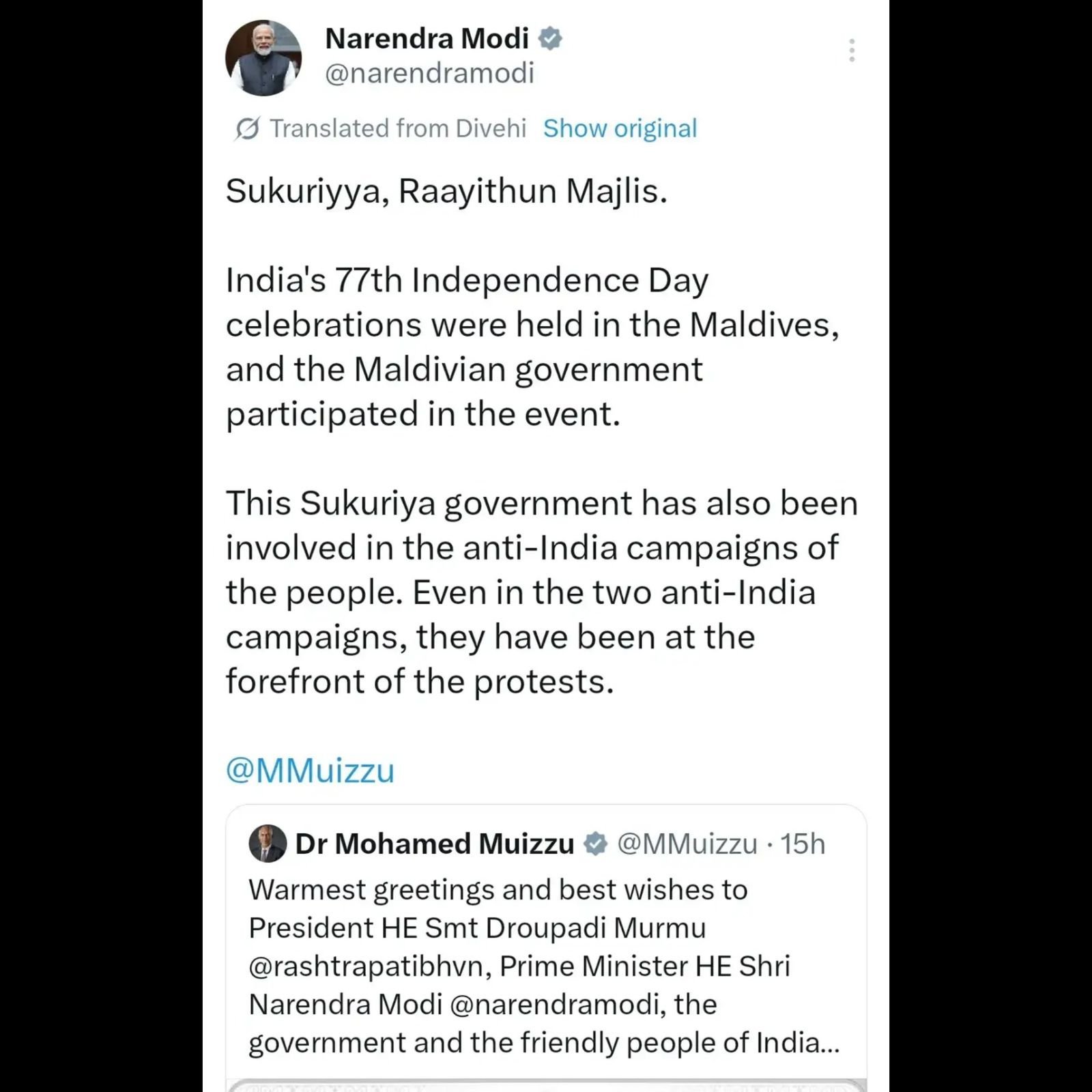Open Dr Mohamed Muizzu's small avatar
Viewport: 1092px width, 1092px height.
point(268,844)
